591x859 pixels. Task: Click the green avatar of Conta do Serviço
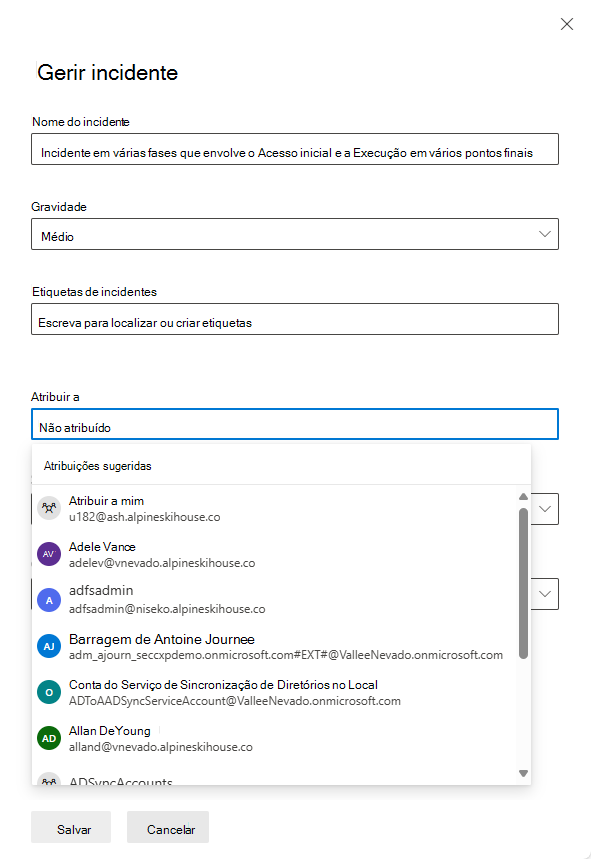point(49,692)
